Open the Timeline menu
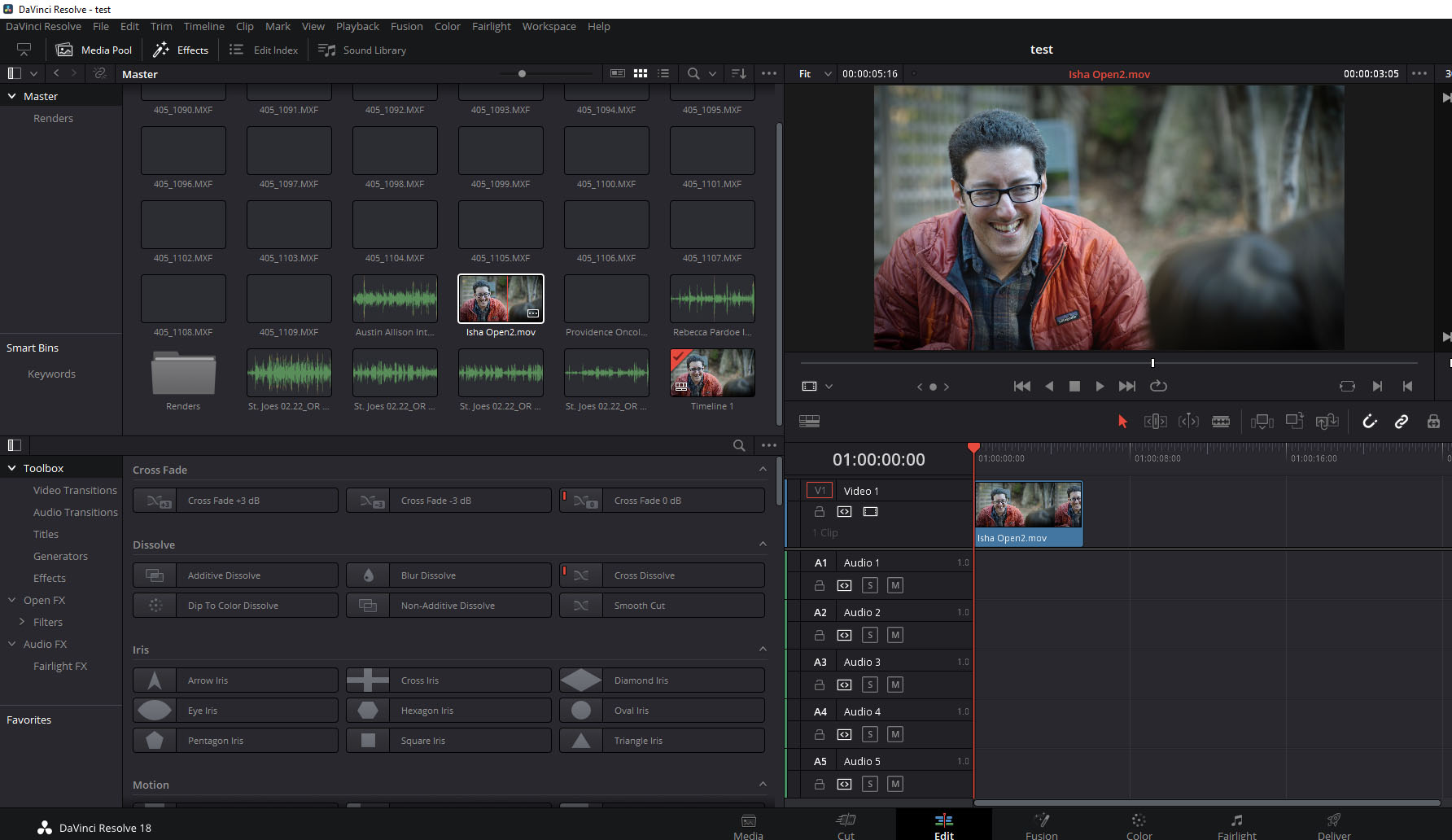 point(203,26)
